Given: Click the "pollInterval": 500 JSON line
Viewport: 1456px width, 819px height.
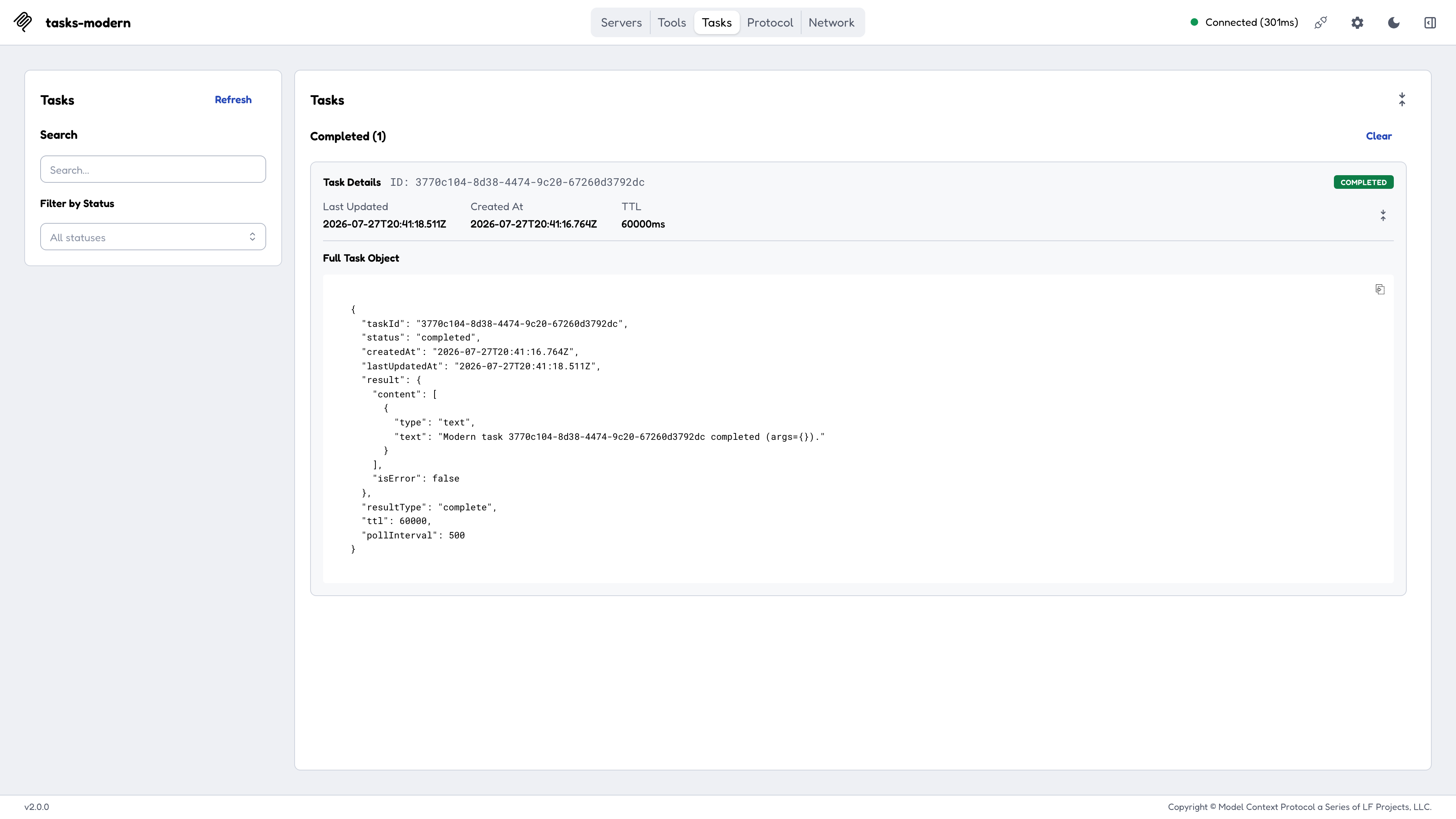Looking at the screenshot, I should click(413, 535).
